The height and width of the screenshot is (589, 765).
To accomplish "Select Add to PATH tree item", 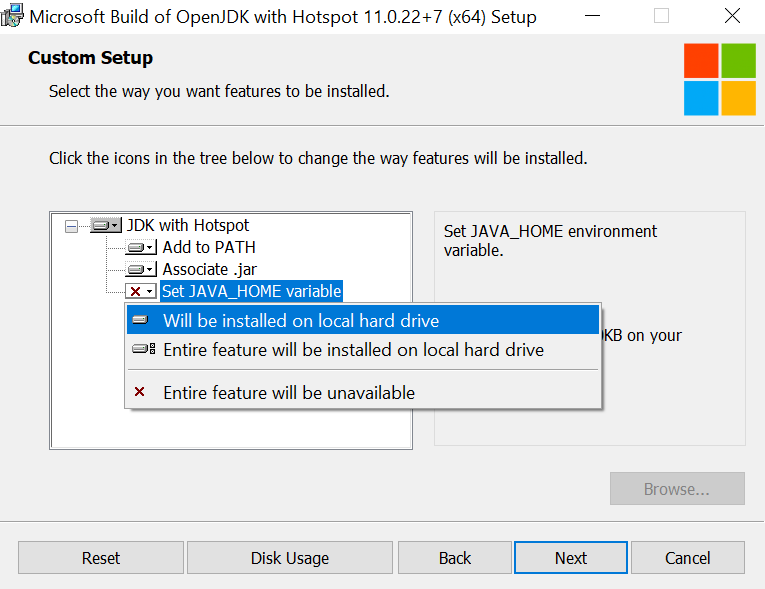I will pos(209,247).
